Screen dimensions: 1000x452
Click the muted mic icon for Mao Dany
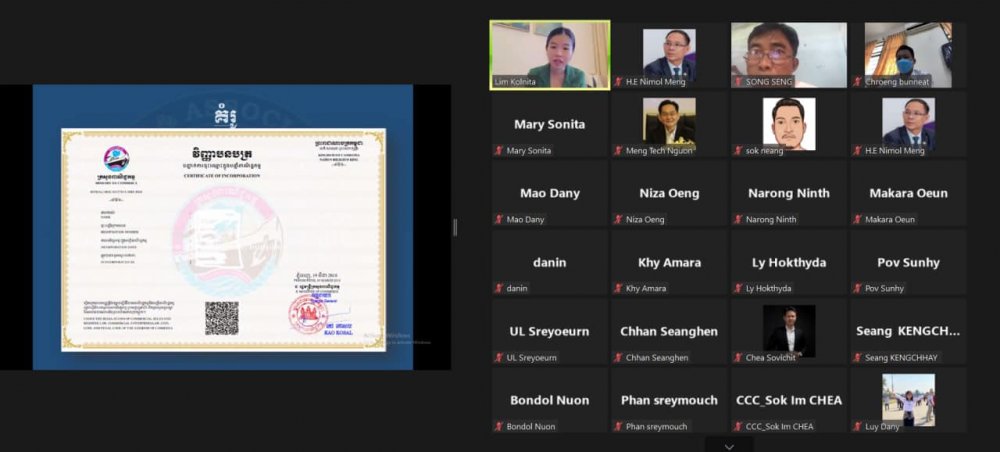tap(499, 220)
